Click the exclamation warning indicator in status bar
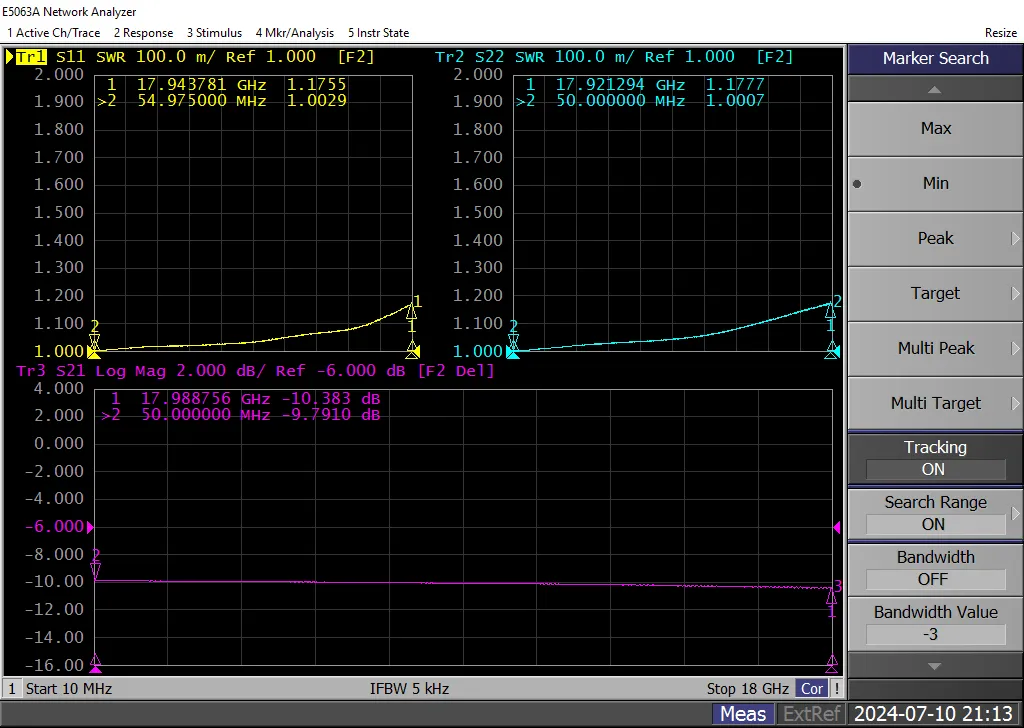 (836, 688)
